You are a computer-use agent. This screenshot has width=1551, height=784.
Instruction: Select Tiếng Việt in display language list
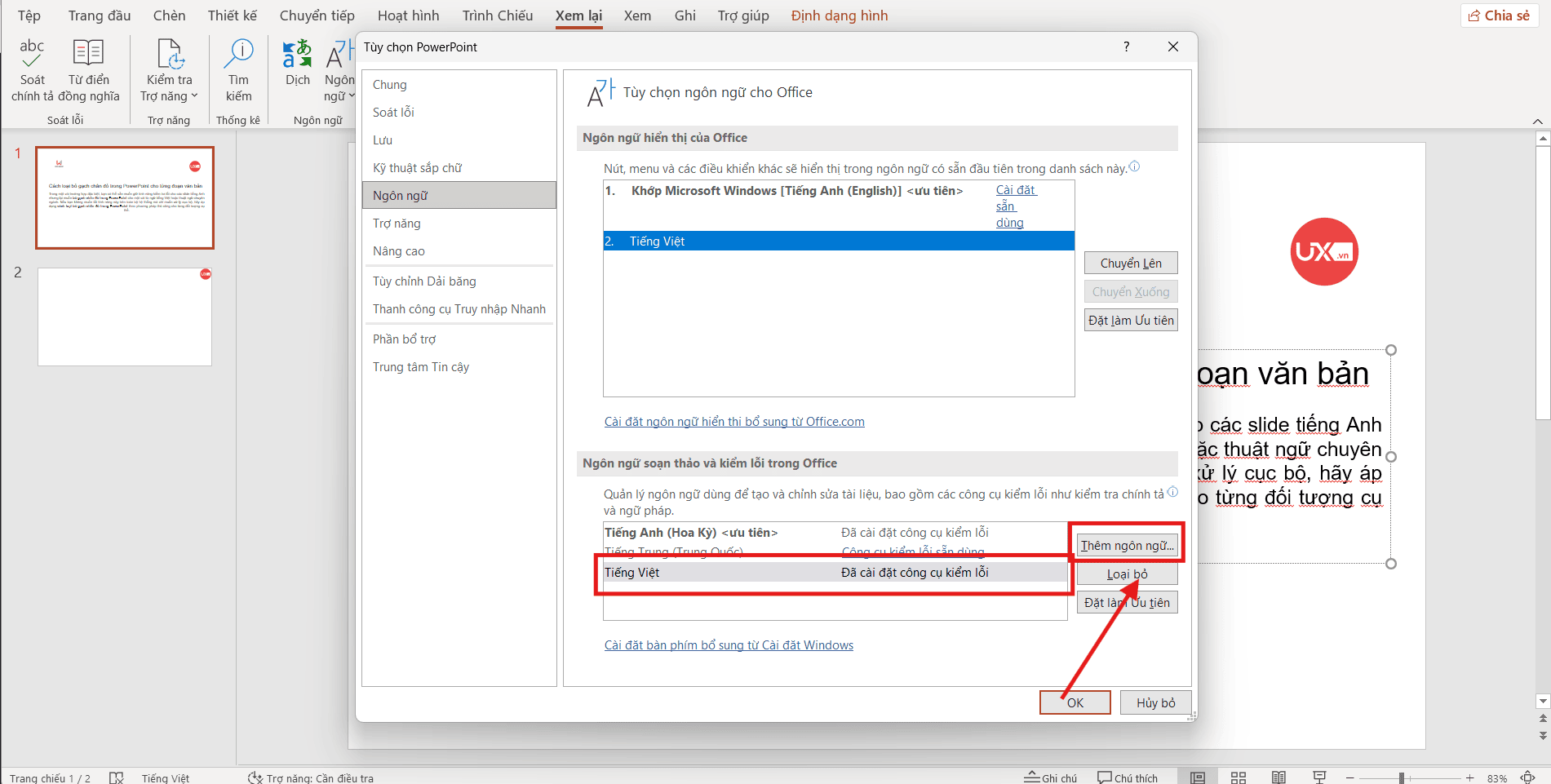[x=838, y=241]
